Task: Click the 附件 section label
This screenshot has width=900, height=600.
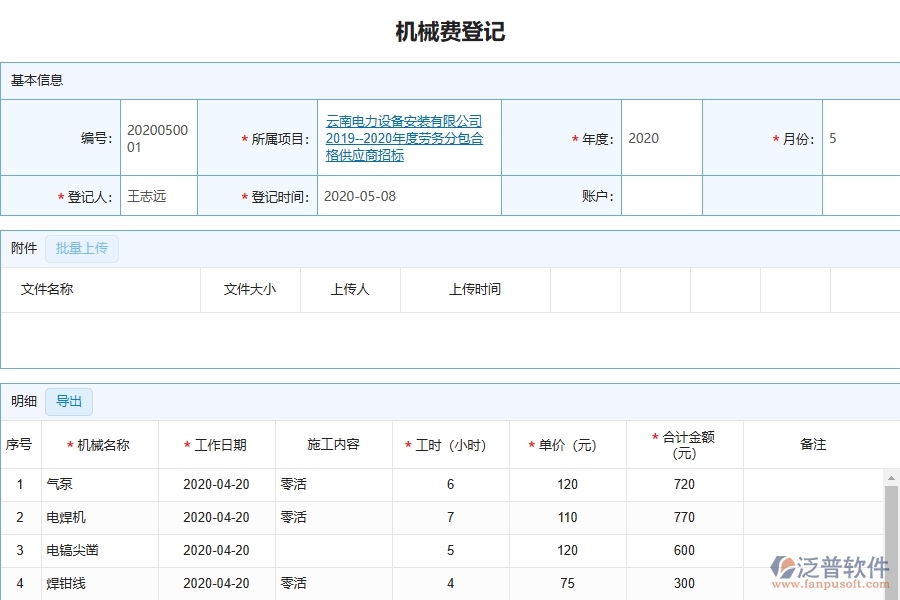Action: 23,248
